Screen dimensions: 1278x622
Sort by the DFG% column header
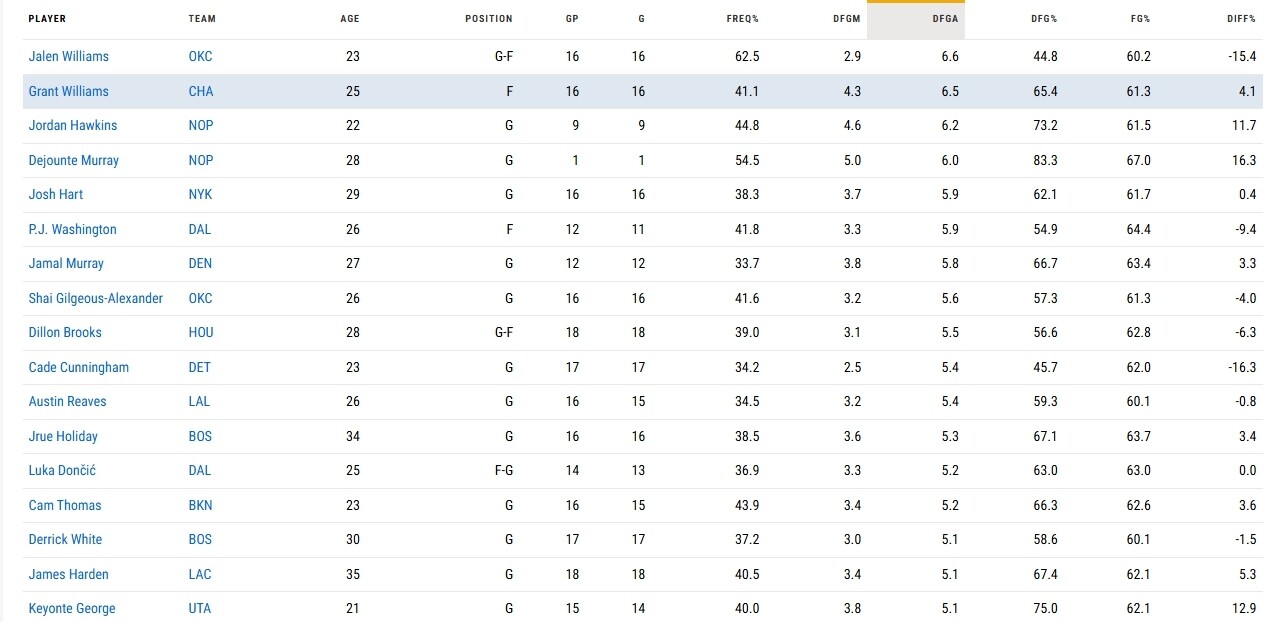tap(1045, 19)
